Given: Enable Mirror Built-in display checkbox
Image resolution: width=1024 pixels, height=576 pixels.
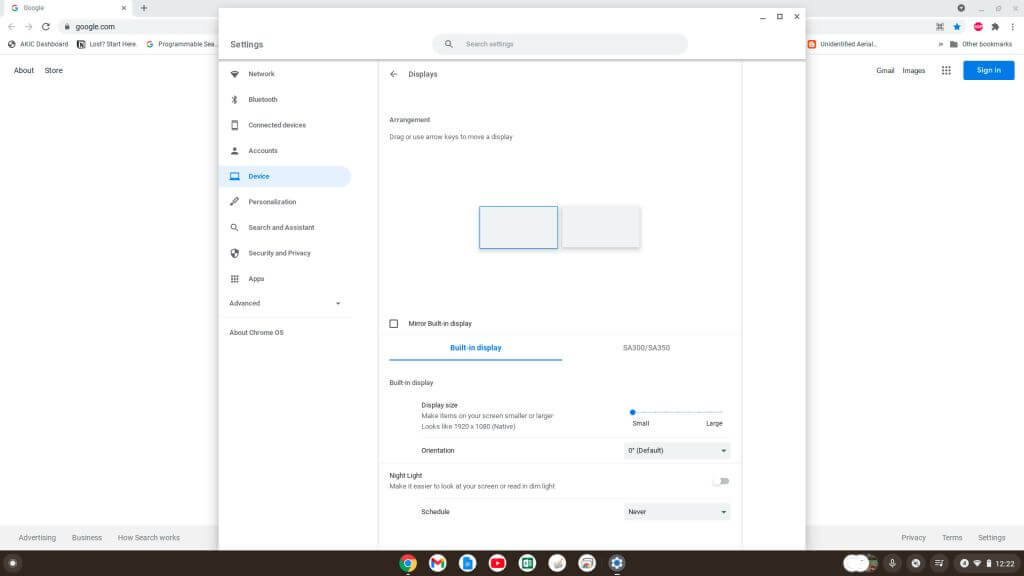Looking at the screenshot, I should [394, 324].
